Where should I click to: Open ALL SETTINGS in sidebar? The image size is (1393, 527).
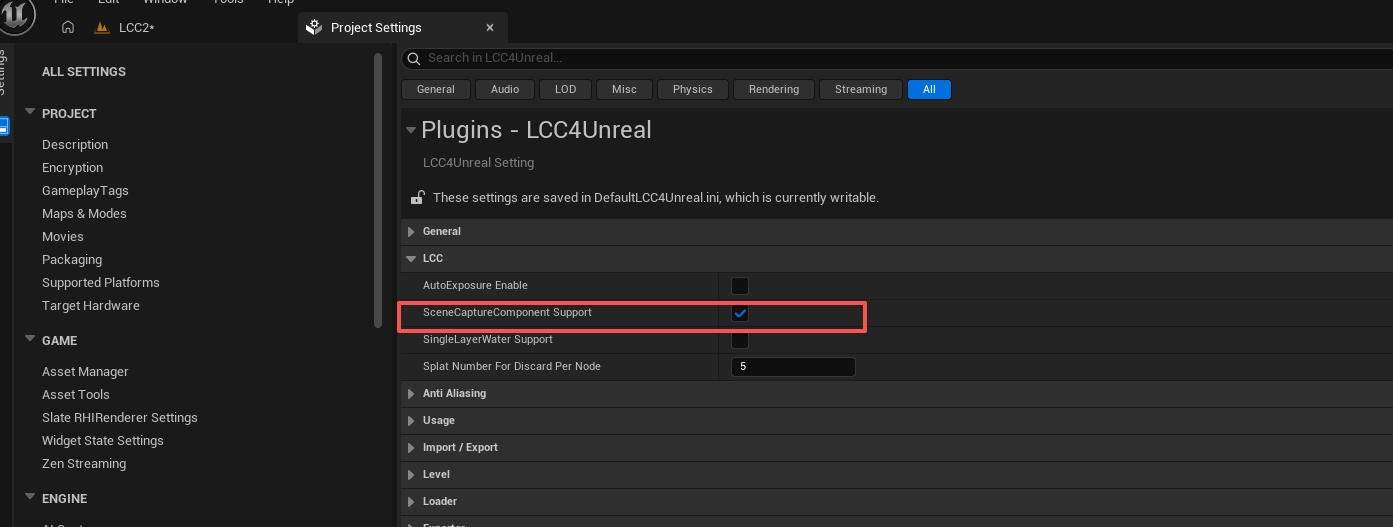click(x=84, y=72)
